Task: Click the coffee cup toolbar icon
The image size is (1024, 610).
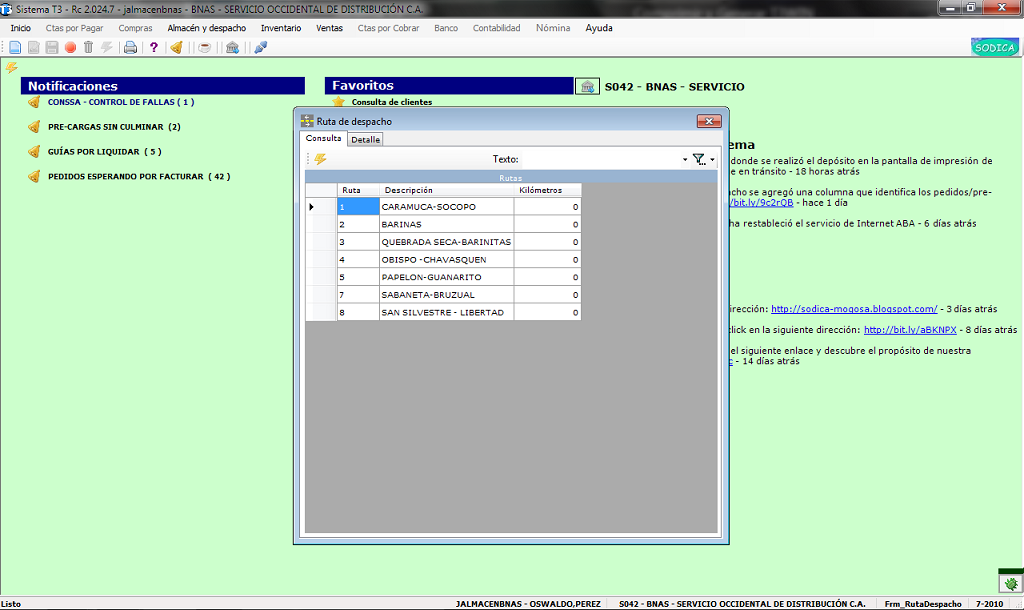Action: pos(204,48)
